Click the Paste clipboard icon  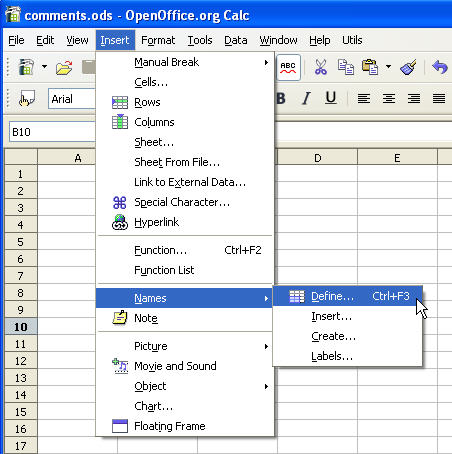coord(370,67)
